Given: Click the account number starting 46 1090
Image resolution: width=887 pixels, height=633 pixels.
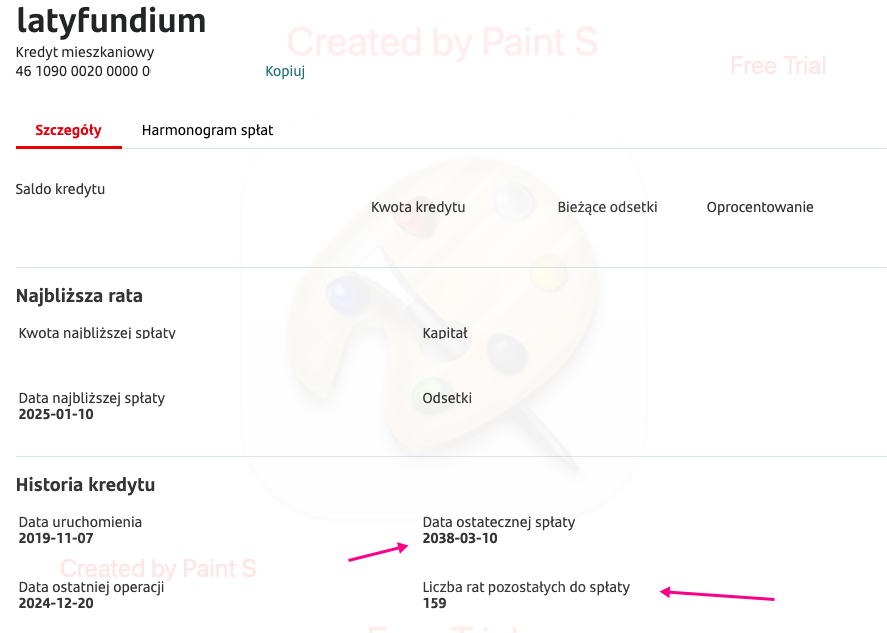Looking at the screenshot, I should click(x=83, y=71).
